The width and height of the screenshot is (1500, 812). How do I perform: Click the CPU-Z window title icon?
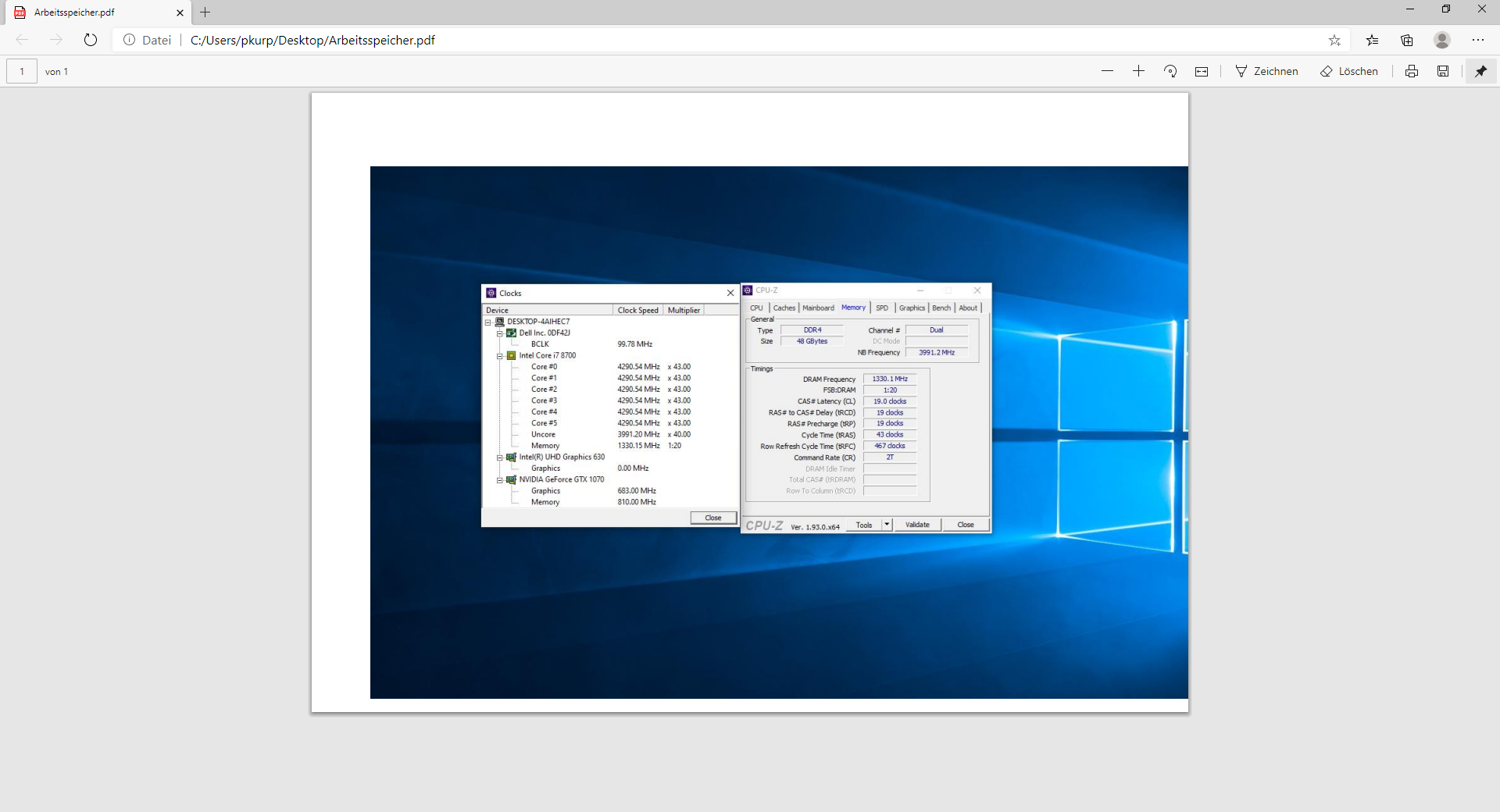[748, 290]
